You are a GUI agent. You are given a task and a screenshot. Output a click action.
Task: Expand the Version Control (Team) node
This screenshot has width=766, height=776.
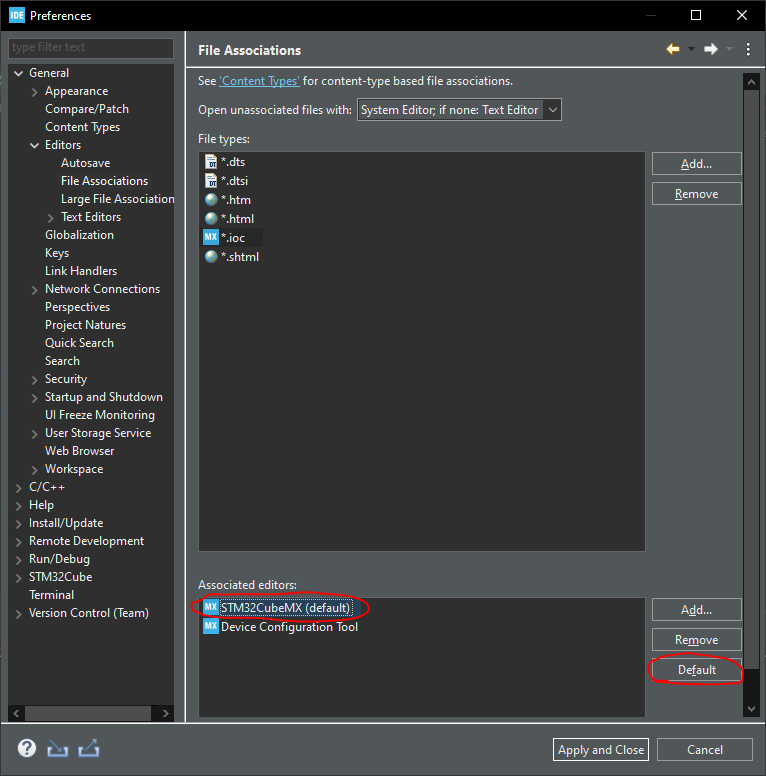tap(18, 614)
